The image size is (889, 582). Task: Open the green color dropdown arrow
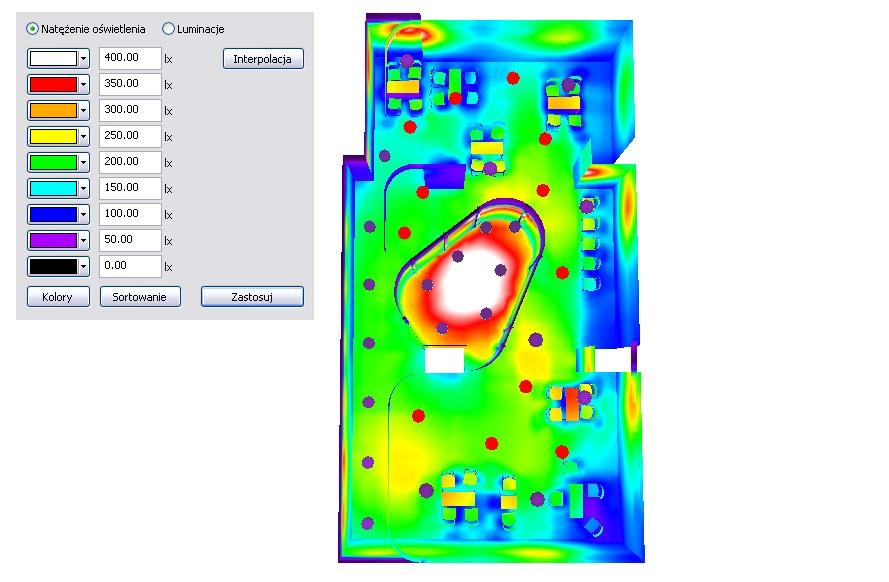[x=84, y=163]
